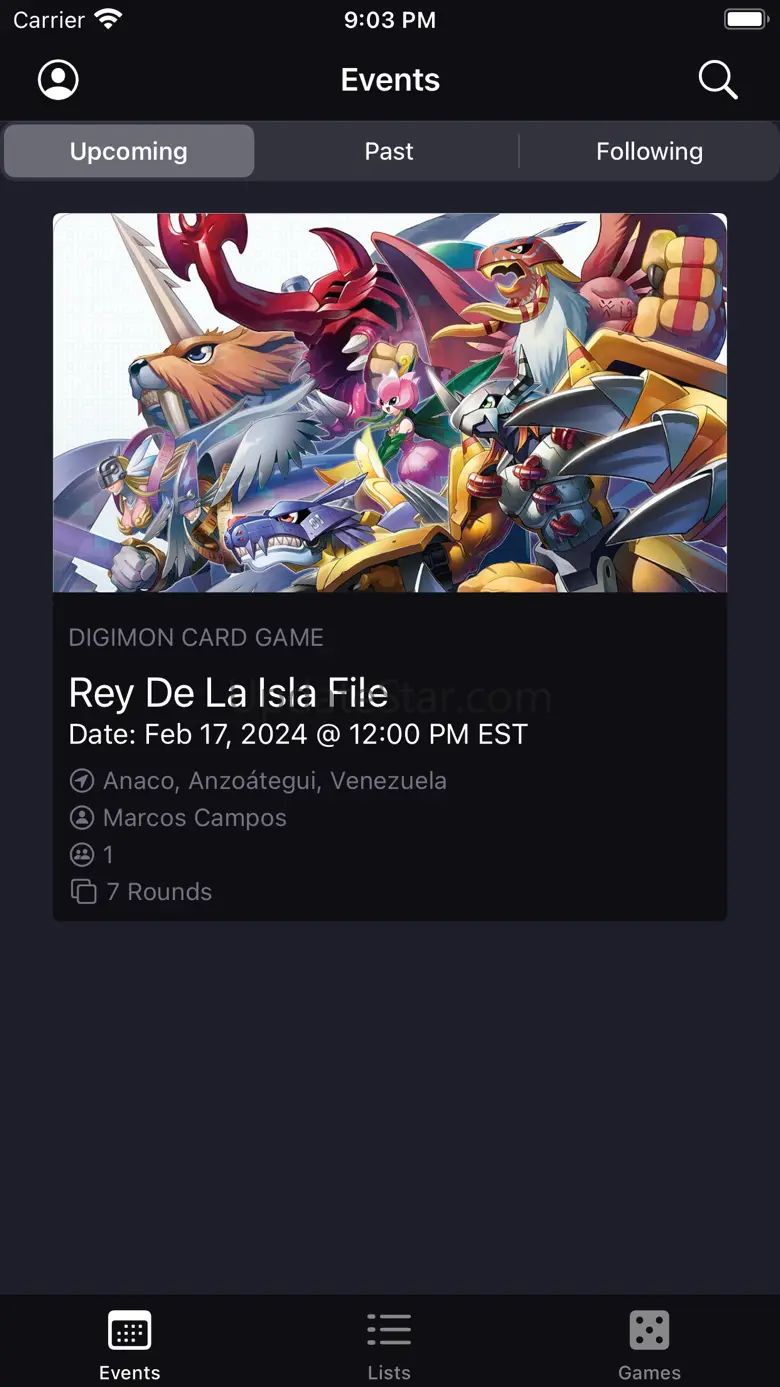Screen dimensions: 780x1387
Task: Open the user profile icon
Action: (x=58, y=80)
